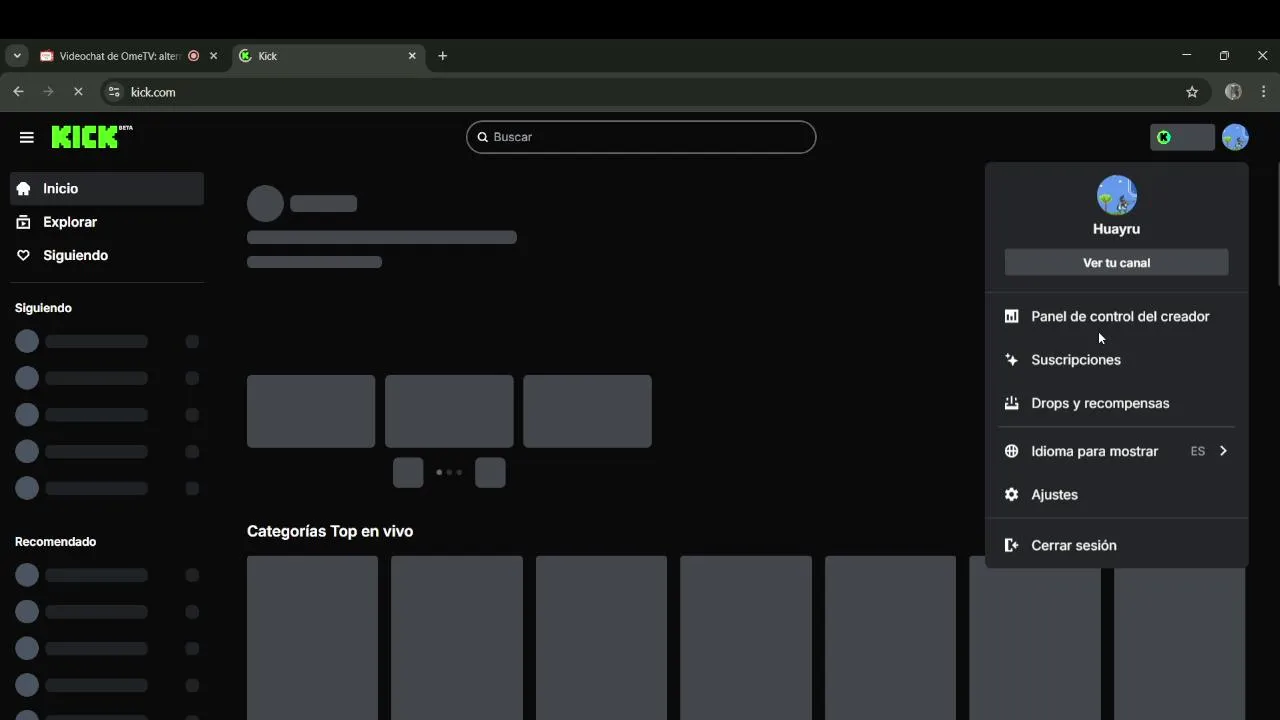Image resolution: width=1280 pixels, height=720 pixels.
Task: Click the Recomendado section heading
Action: (x=56, y=542)
